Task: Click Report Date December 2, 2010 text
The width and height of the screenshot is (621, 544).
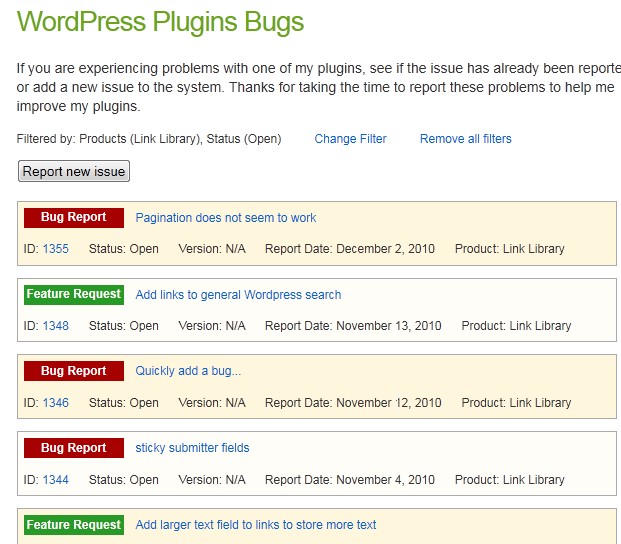Action: tap(350, 249)
